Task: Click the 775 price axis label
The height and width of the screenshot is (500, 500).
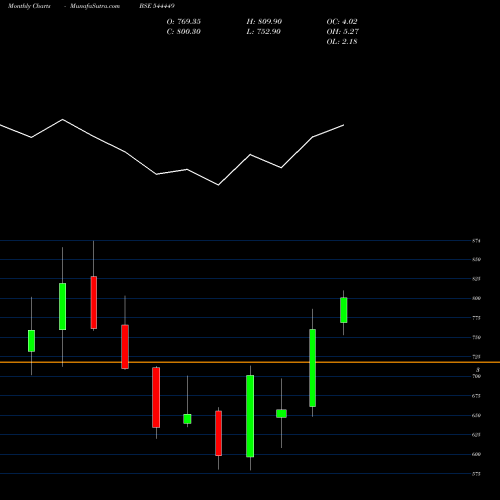Action: [x=476, y=318]
